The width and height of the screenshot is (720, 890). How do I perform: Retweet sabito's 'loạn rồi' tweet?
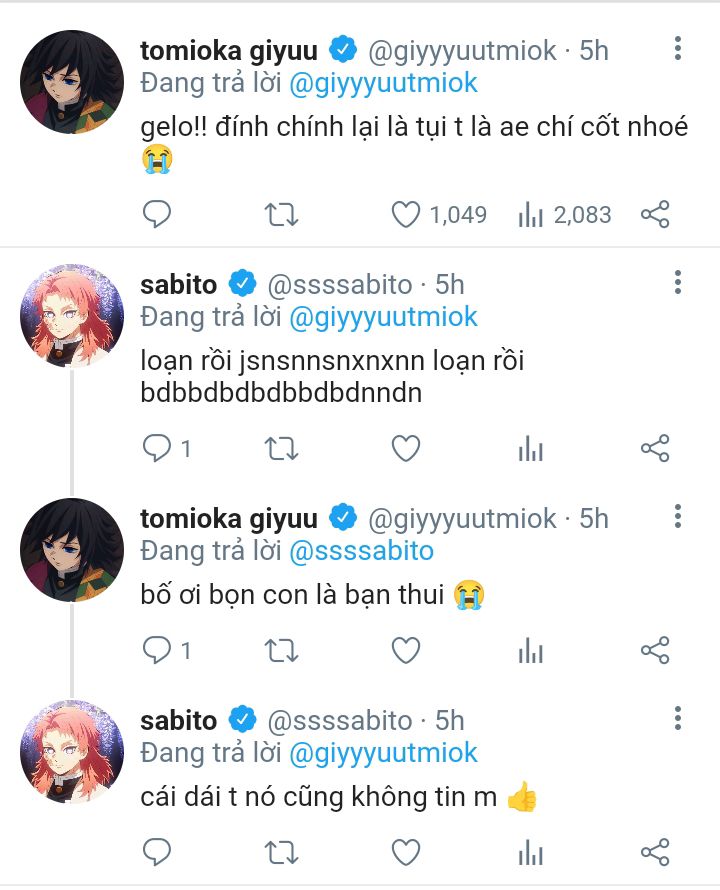click(x=281, y=449)
